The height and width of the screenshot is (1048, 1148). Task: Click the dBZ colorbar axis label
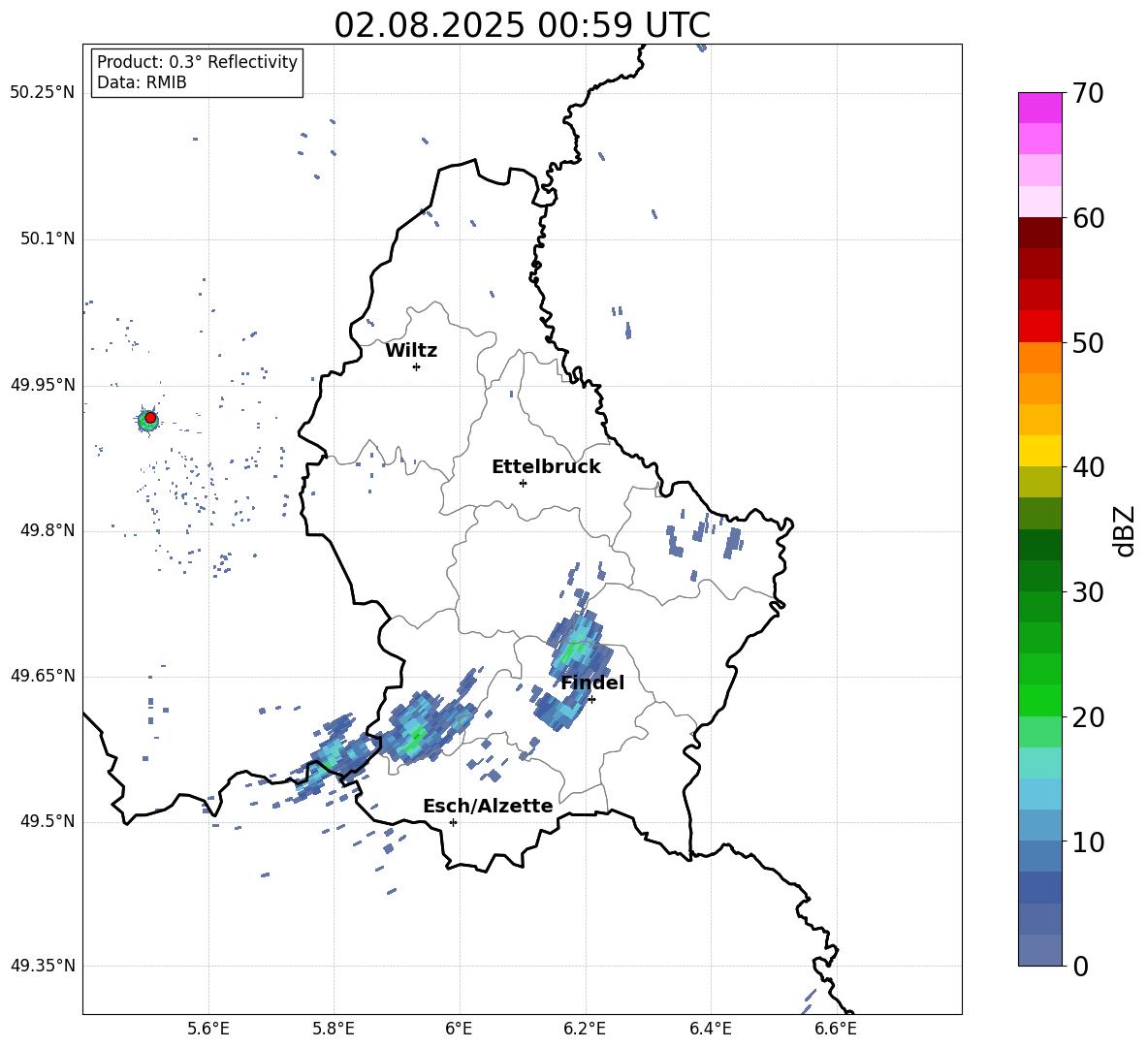[1126, 530]
